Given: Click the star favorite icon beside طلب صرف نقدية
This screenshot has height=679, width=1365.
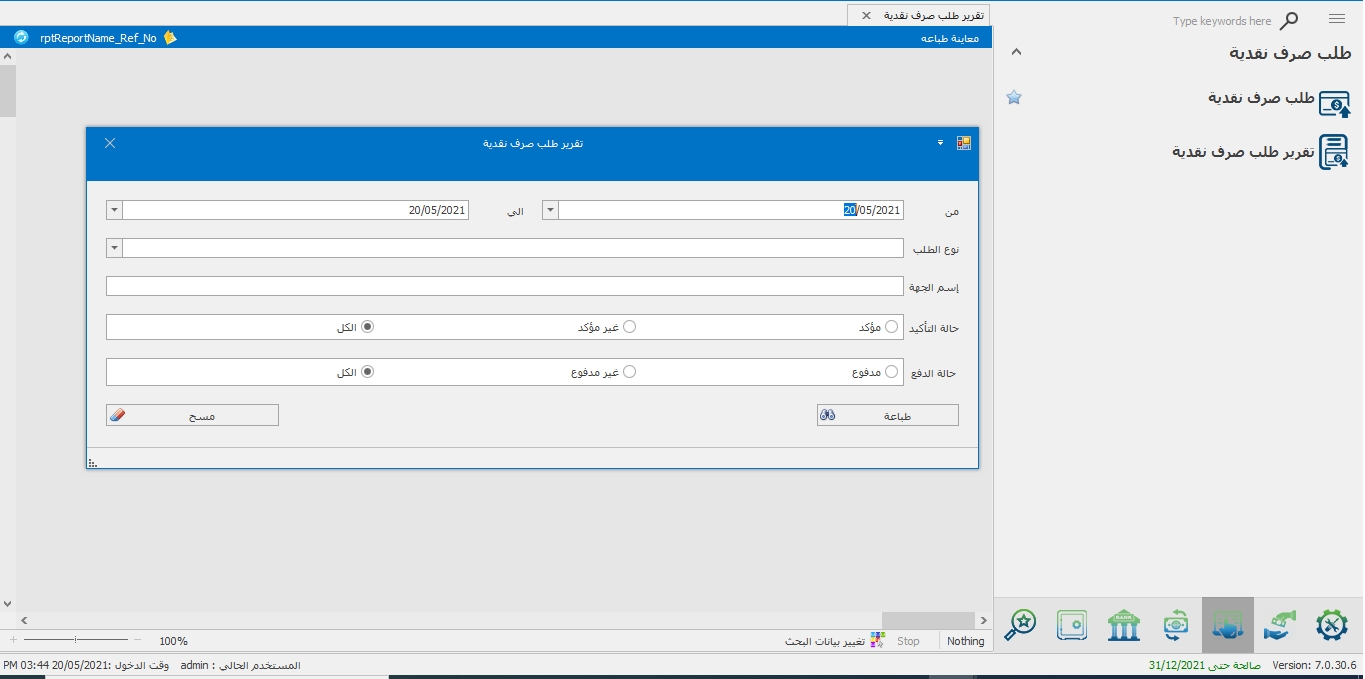Looking at the screenshot, I should pos(1014,98).
